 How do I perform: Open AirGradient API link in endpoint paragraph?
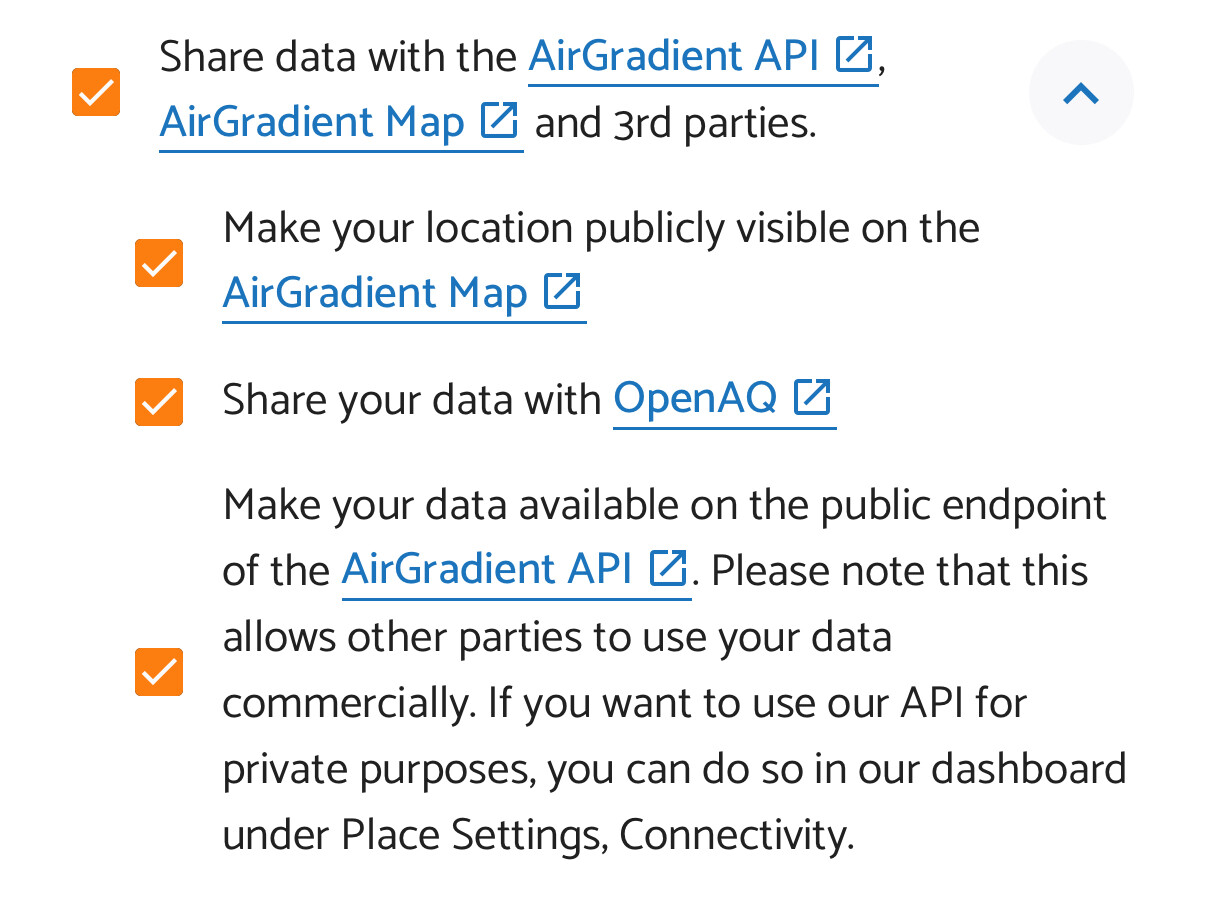pos(515,570)
